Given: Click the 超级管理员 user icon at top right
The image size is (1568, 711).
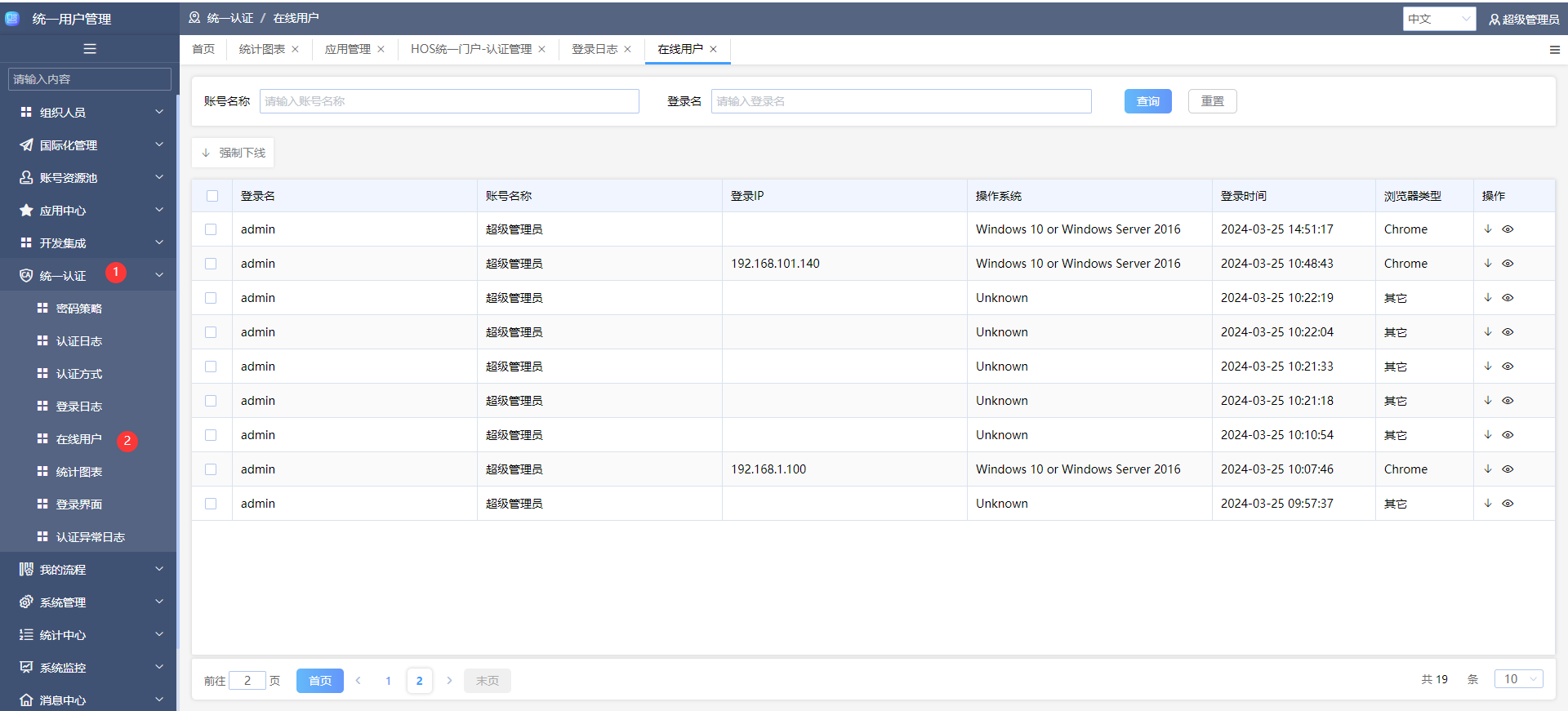Looking at the screenshot, I should point(1494,19).
